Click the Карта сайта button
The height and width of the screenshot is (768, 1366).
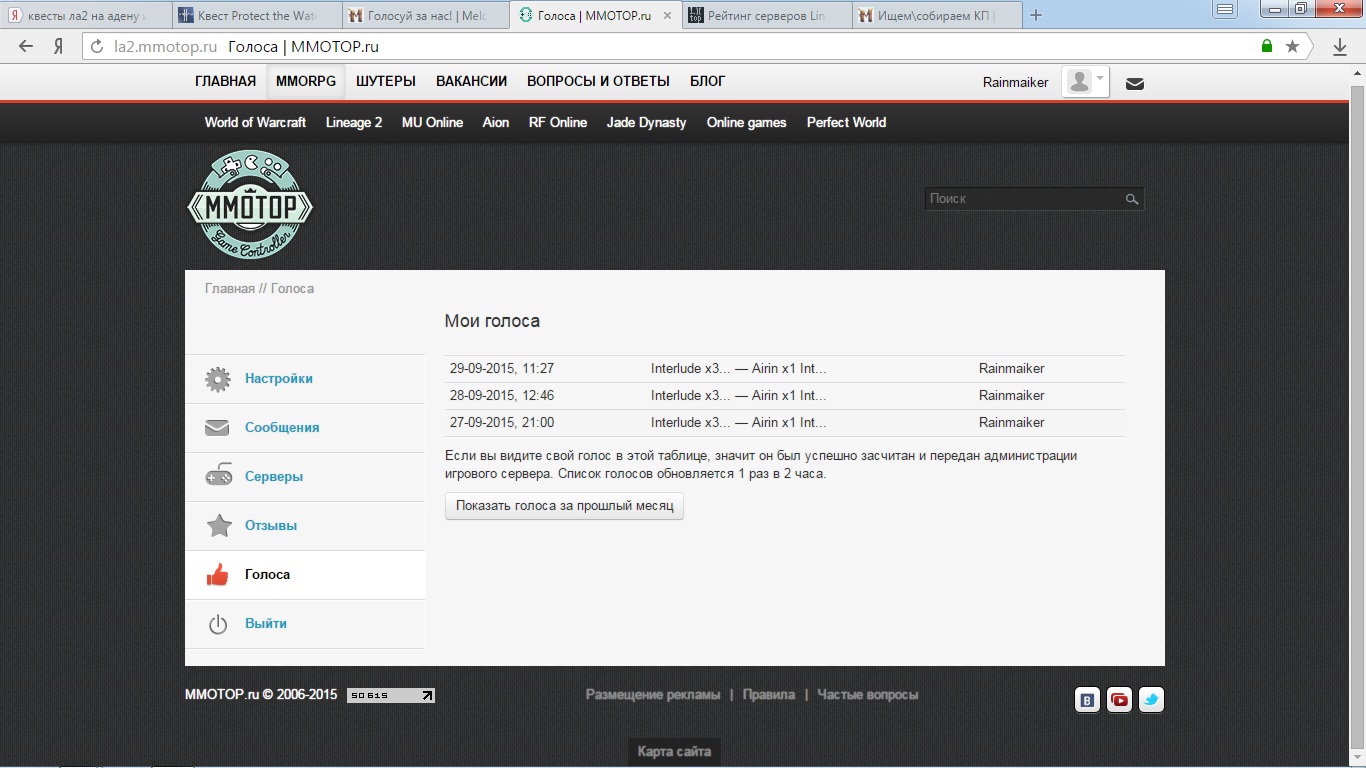tap(674, 752)
